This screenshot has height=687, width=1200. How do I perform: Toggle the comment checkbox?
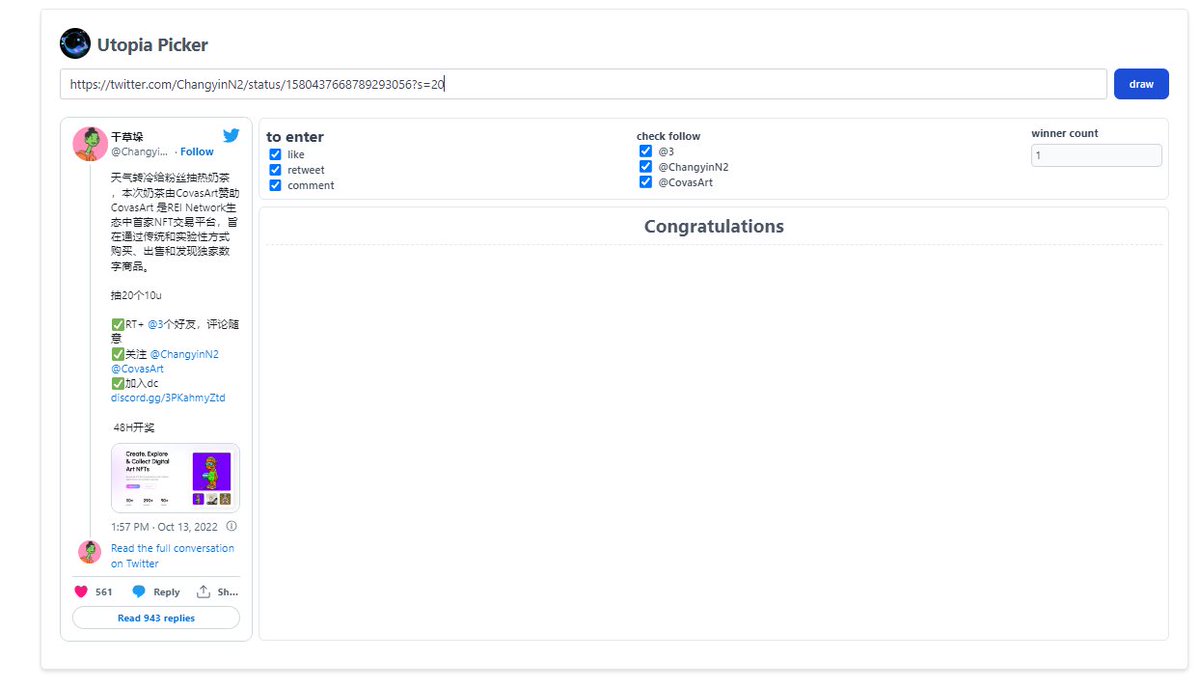275,185
